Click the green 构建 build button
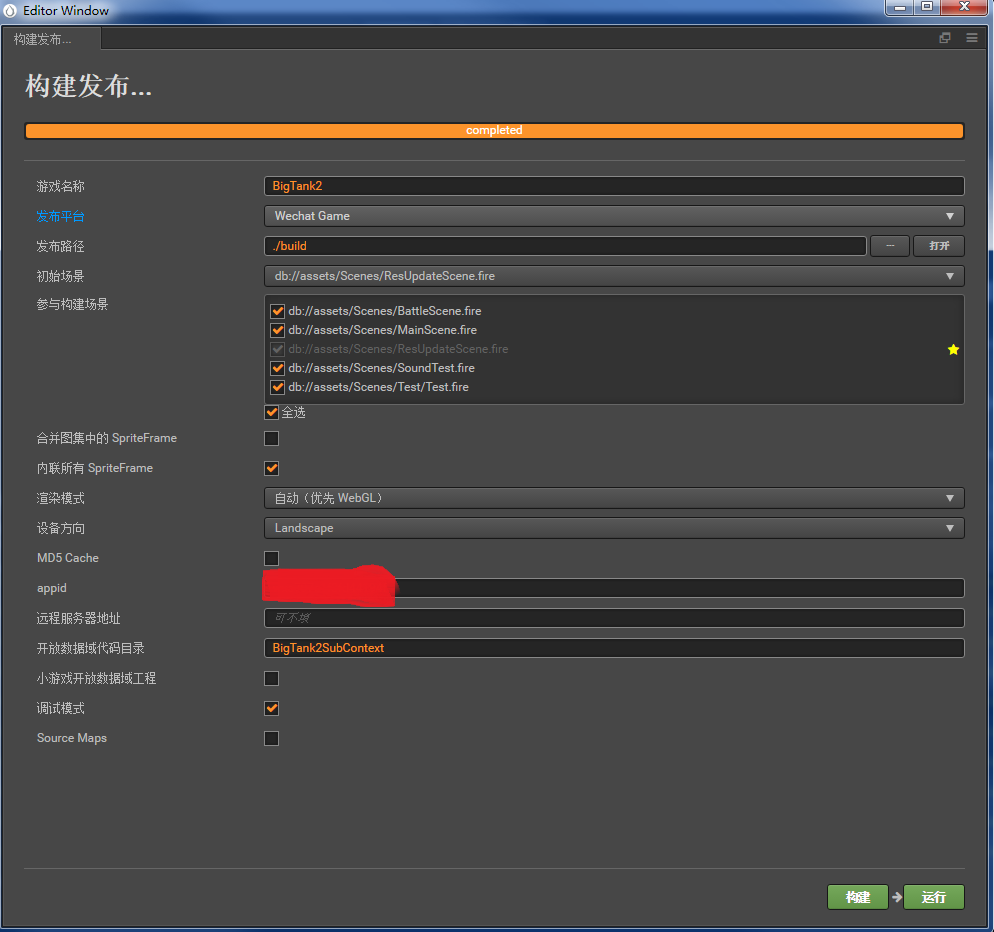994x932 pixels. pyautogui.click(x=857, y=897)
